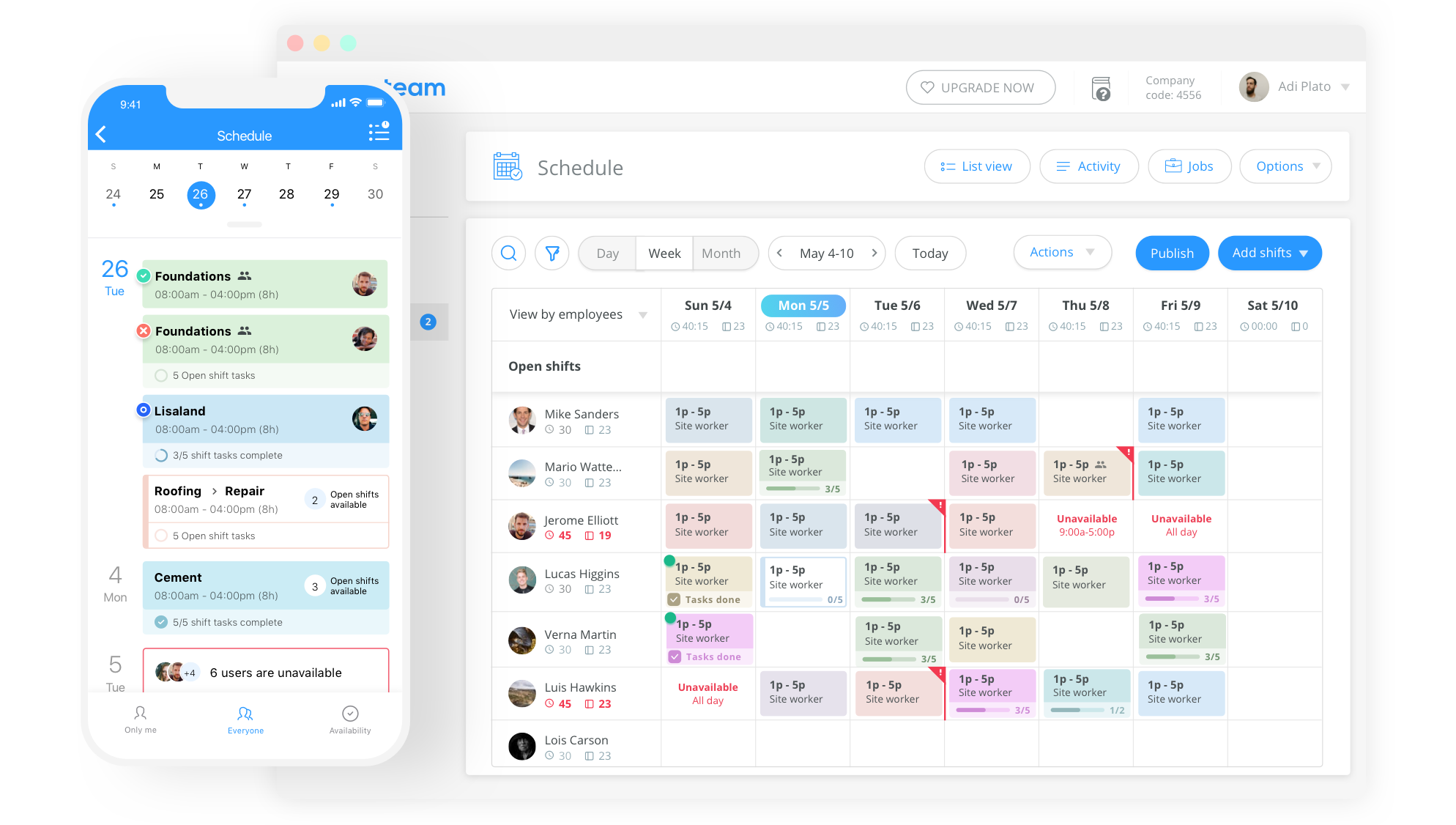Toggle the Tasks done checkbox for Lucas Higgins Sunday
1456x825 pixels.
click(676, 598)
